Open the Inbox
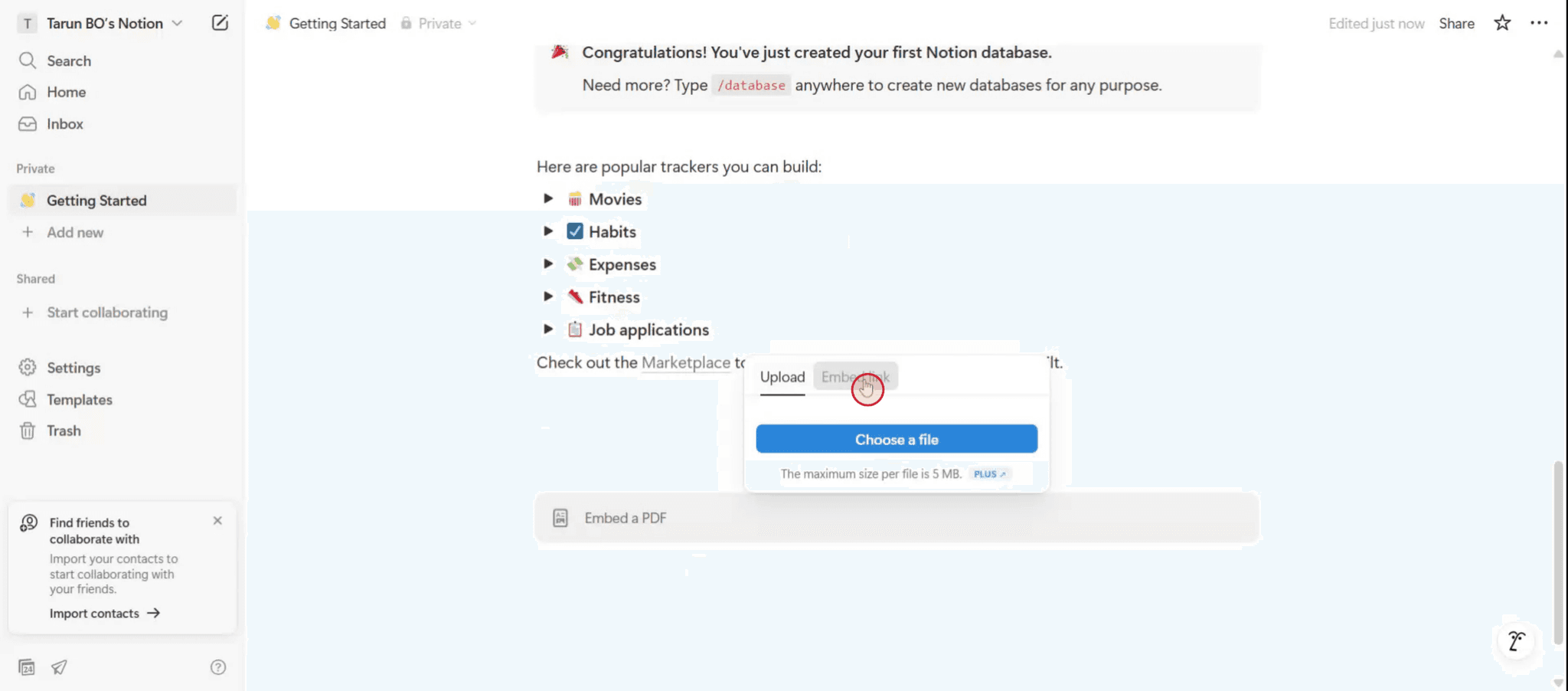This screenshot has height=691, width=1568. [x=64, y=123]
